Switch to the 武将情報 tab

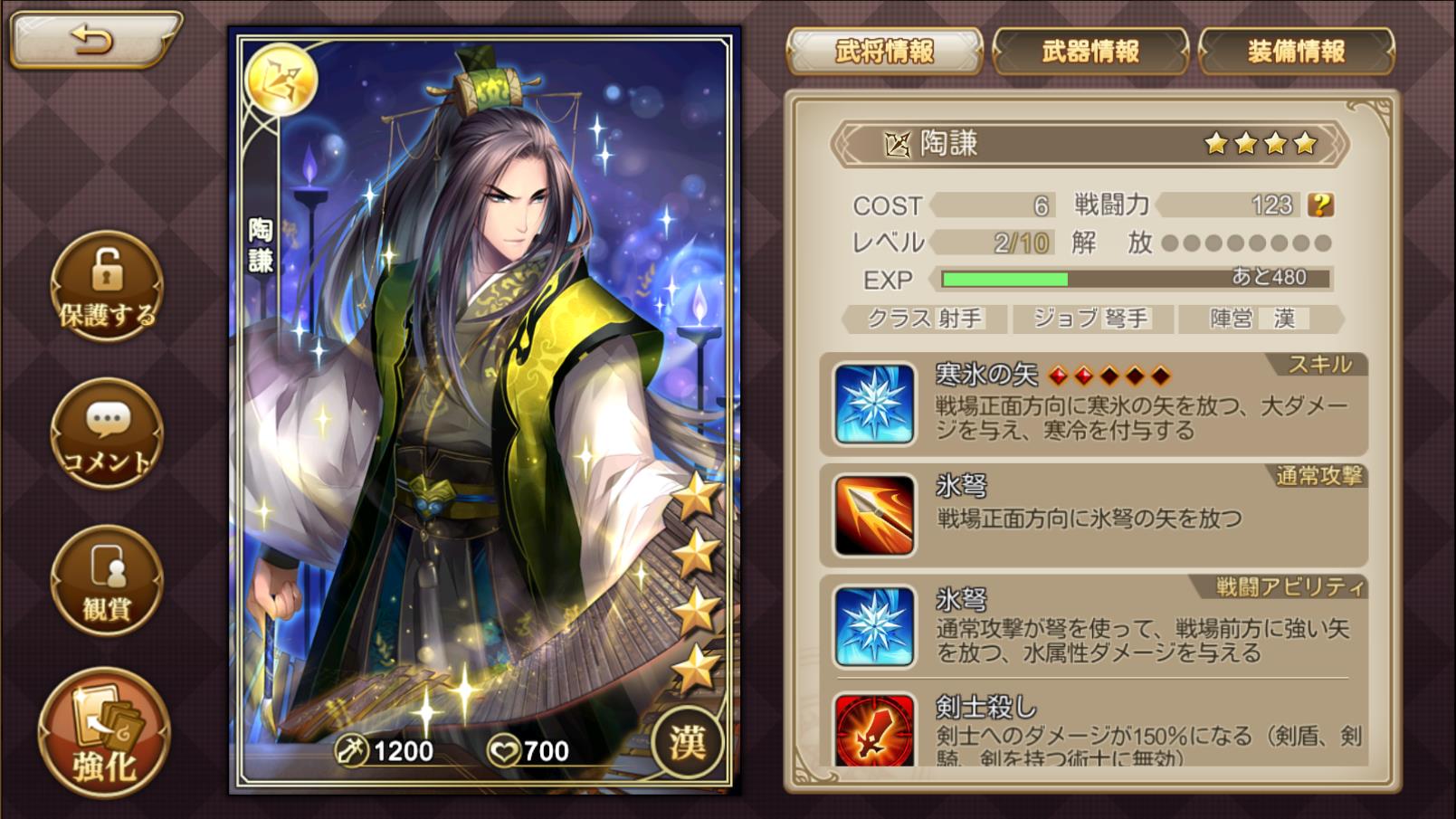pyautogui.click(x=884, y=52)
